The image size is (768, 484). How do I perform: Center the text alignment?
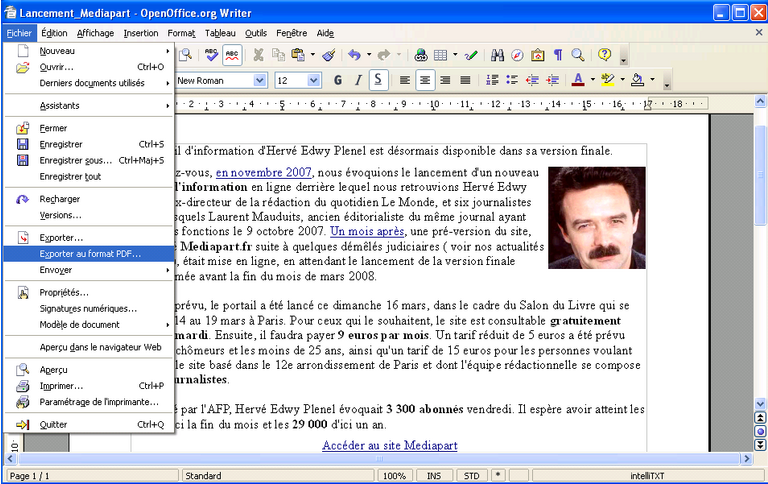point(425,80)
